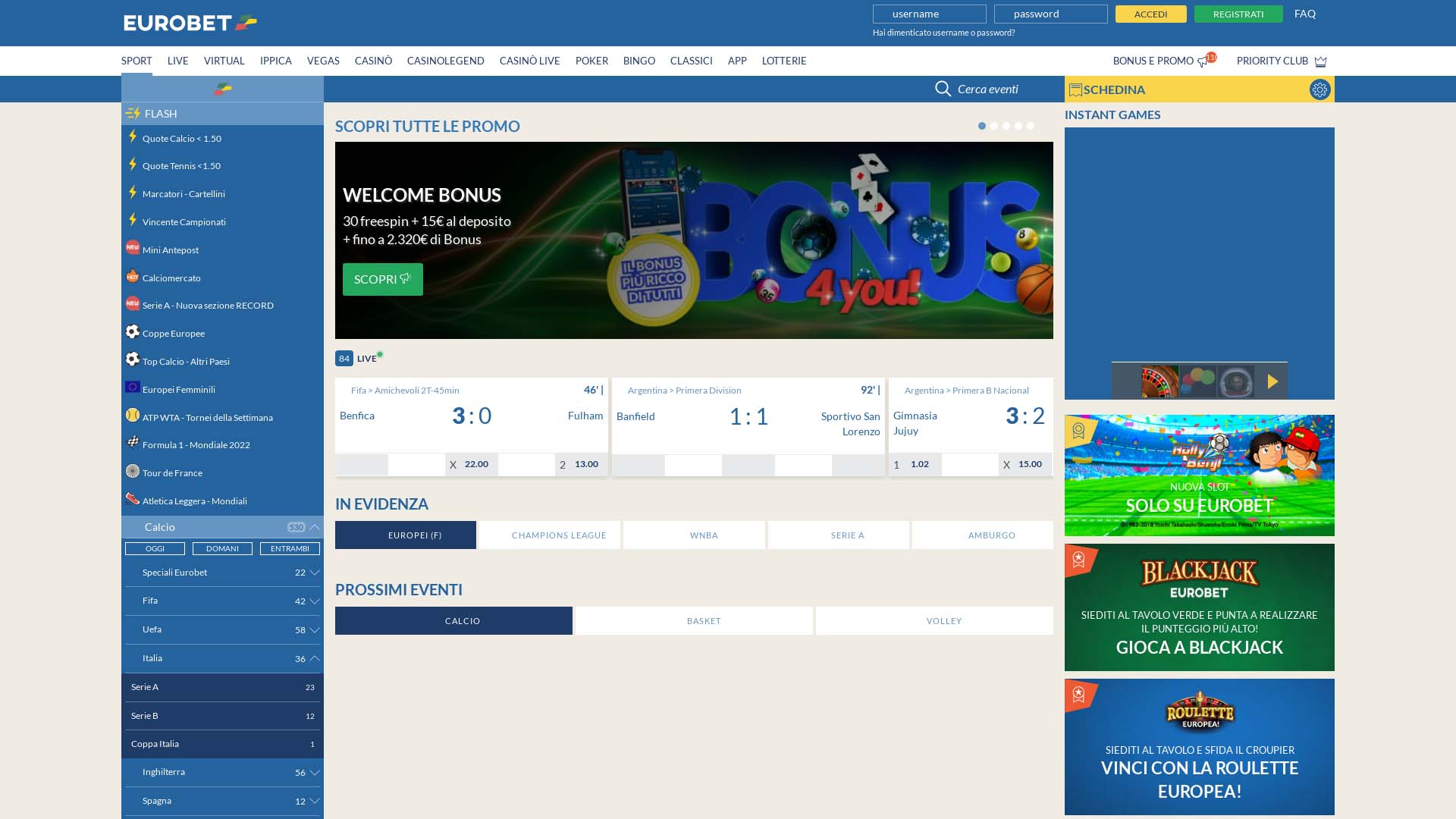Screen dimensions: 1456x819
Task: Click the roulette wheel game thumbnail
Action: click(1159, 381)
